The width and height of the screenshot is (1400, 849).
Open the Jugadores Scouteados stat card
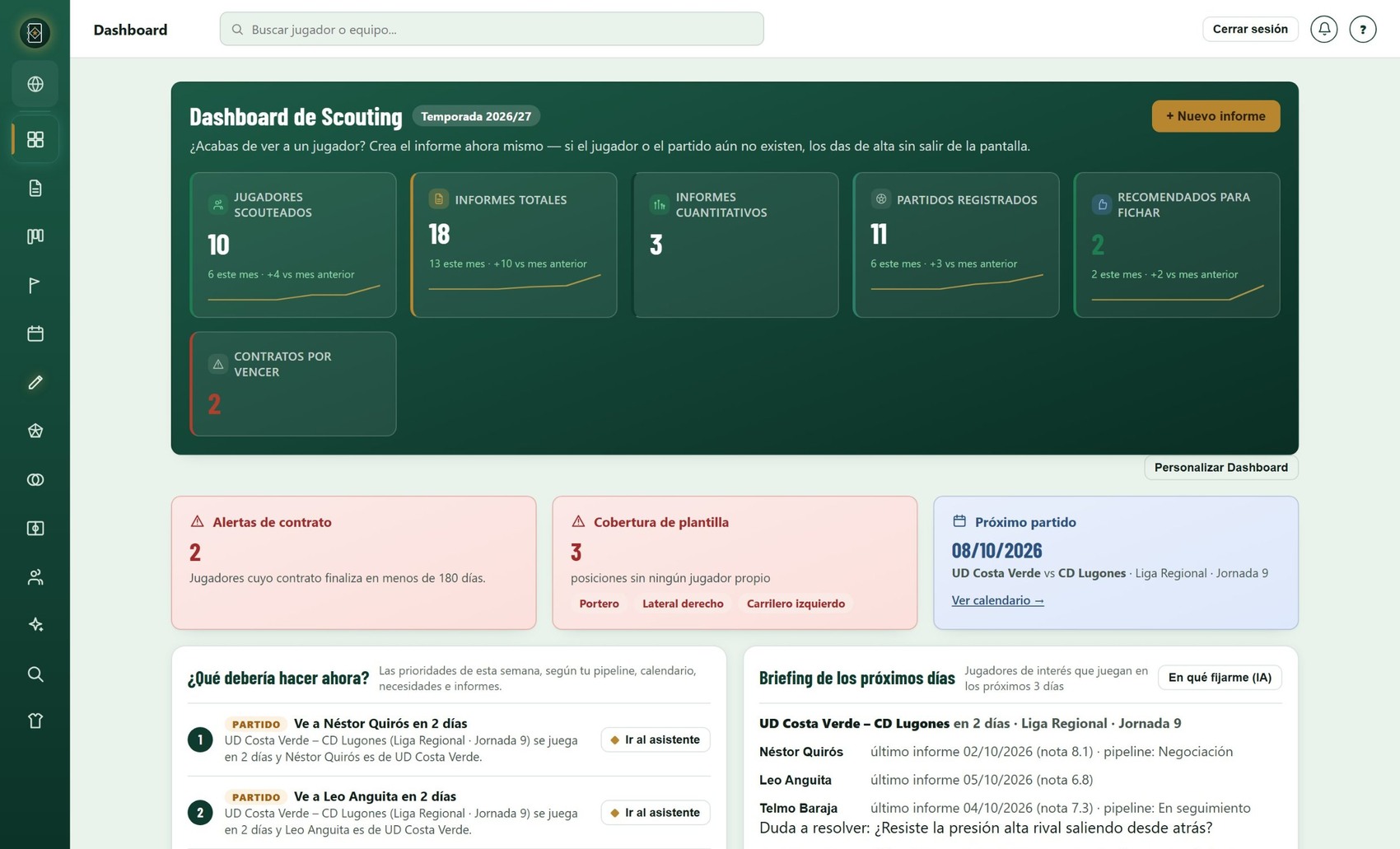pyautogui.click(x=293, y=245)
